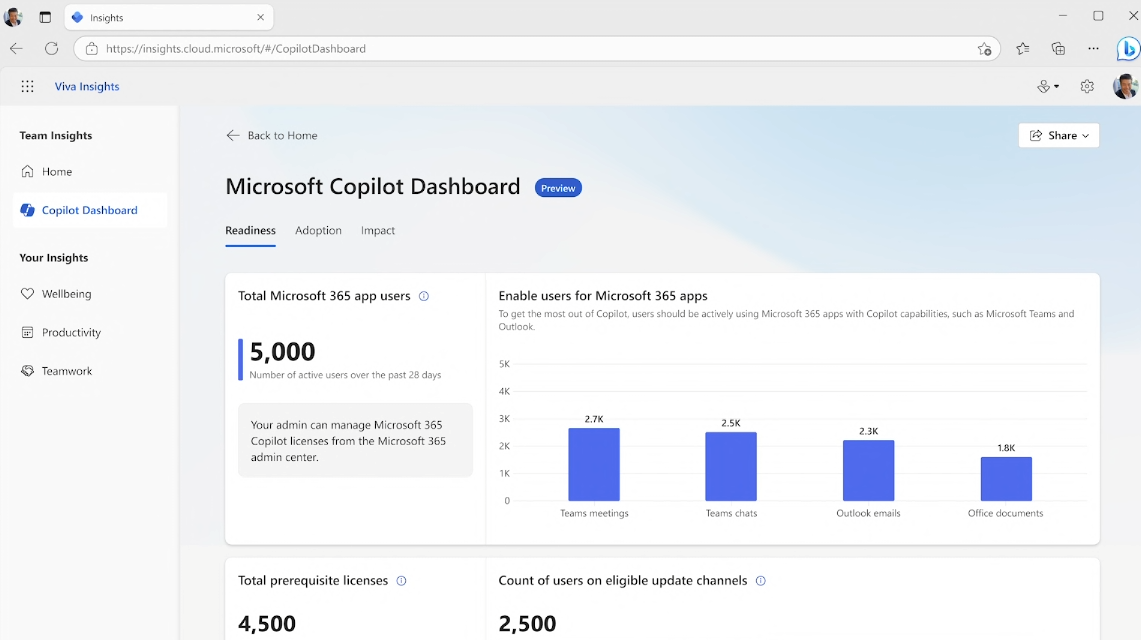1141x640 pixels.
Task: Click the Outlook emails bar
Action: point(868,471)
